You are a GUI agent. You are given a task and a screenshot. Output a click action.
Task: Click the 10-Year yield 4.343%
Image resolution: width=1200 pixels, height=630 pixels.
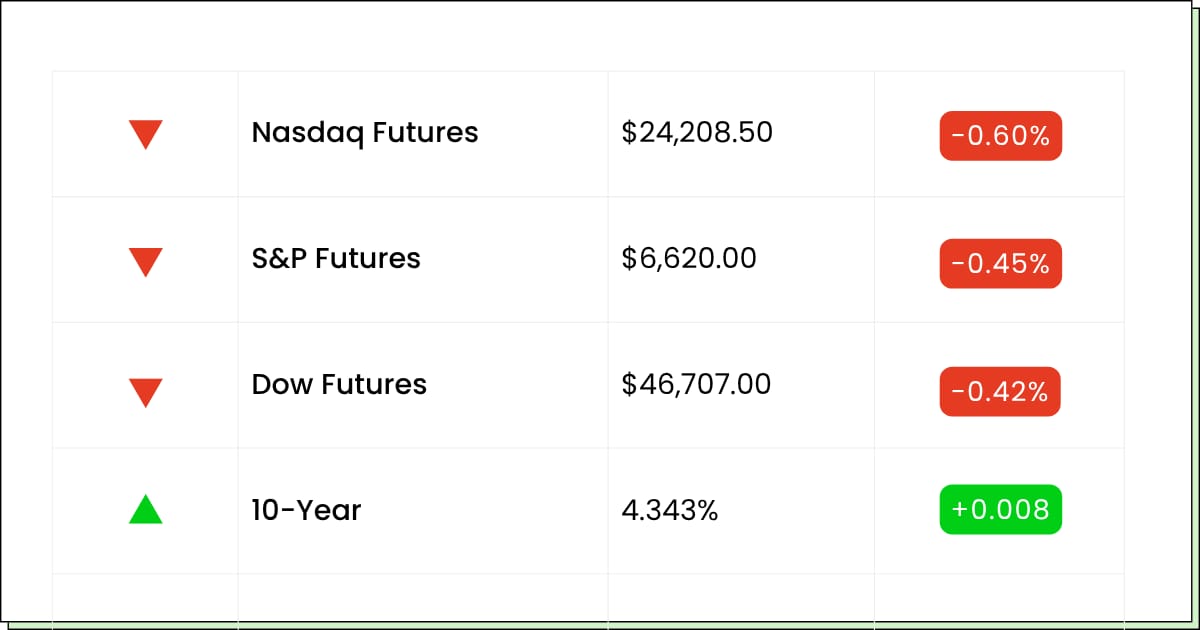click(x=670, y=511)
